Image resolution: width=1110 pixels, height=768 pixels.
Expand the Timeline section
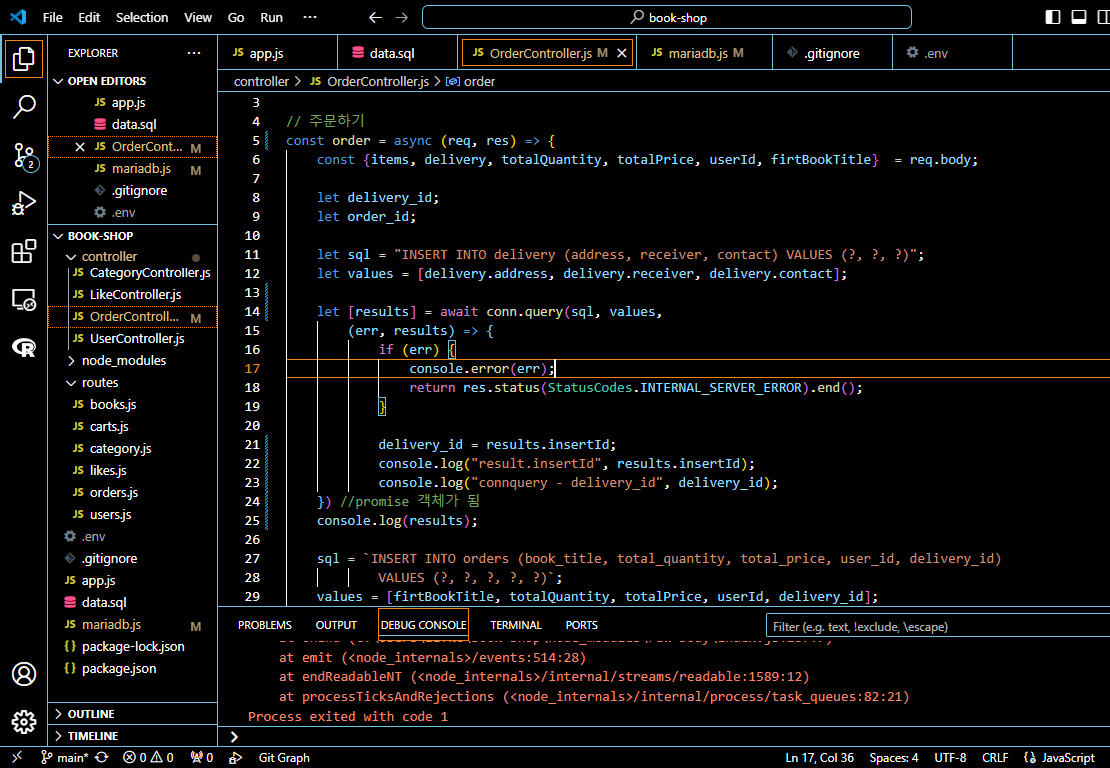[132, 736]
